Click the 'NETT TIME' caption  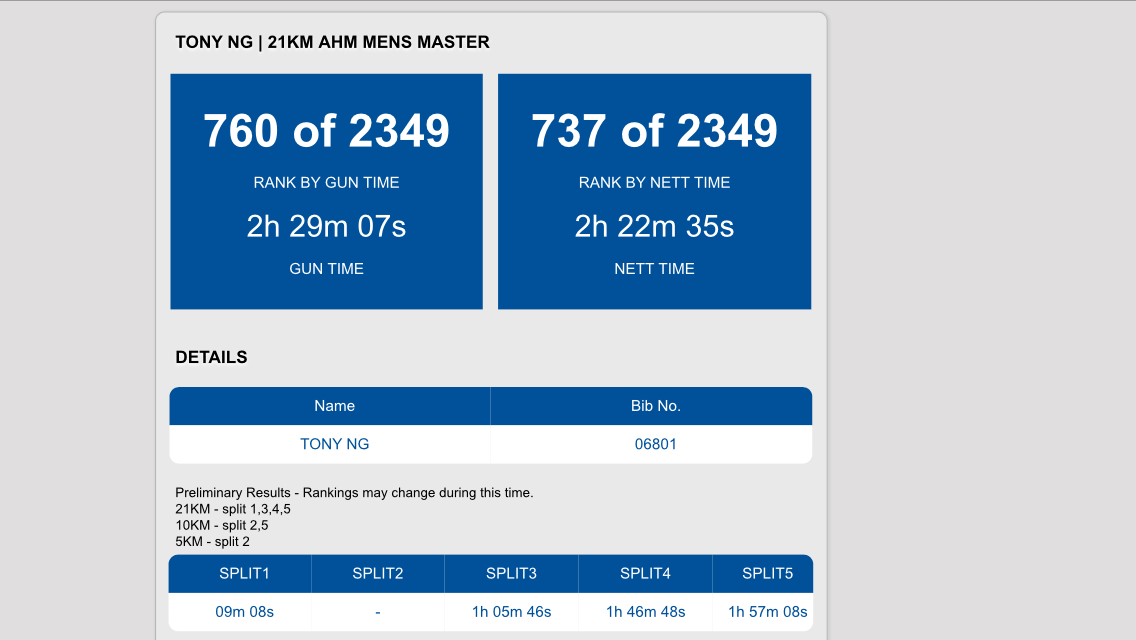point(654,269)
